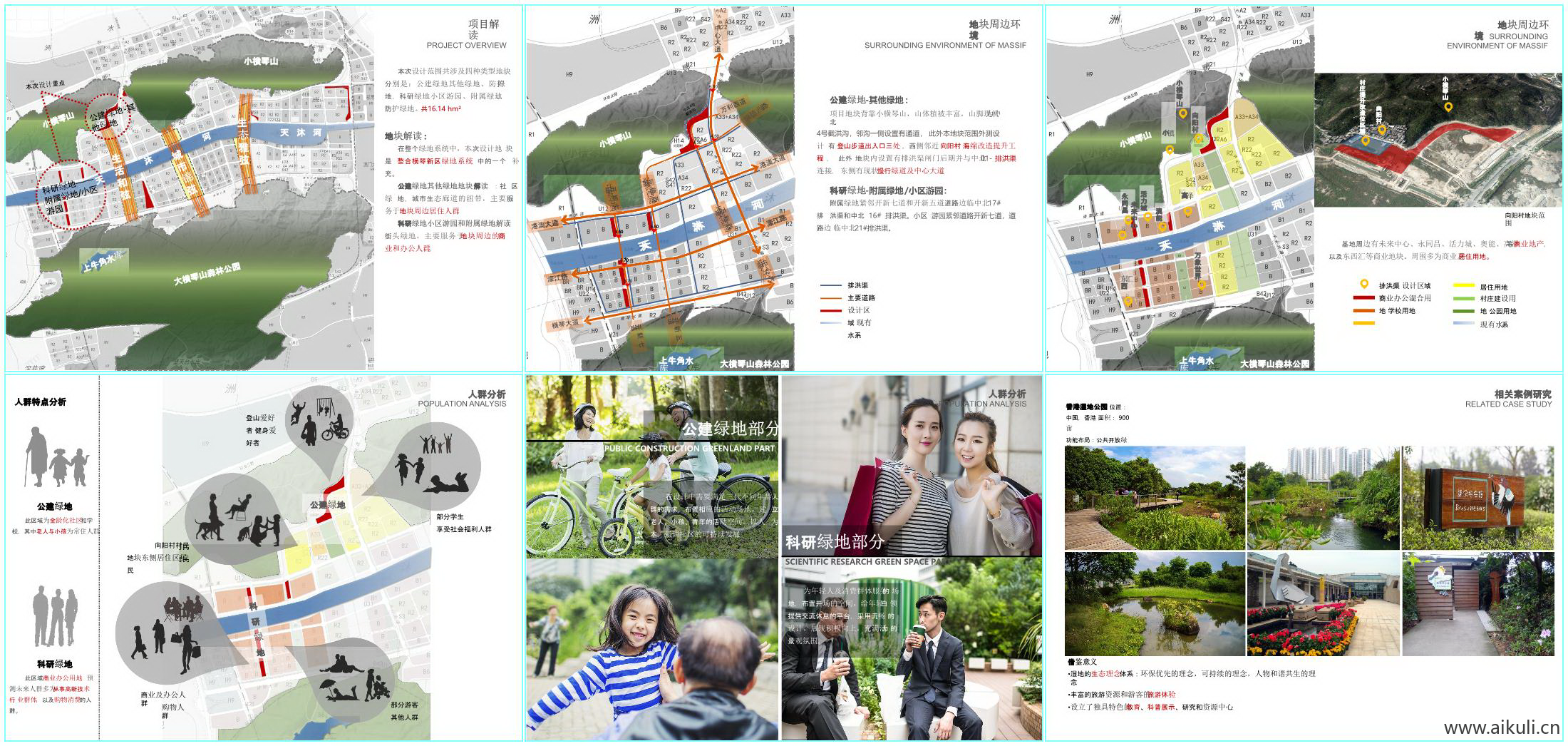Open the smiling girl in striped shirt photo
Screen dimensions: 1568x746
coord(652,650)
